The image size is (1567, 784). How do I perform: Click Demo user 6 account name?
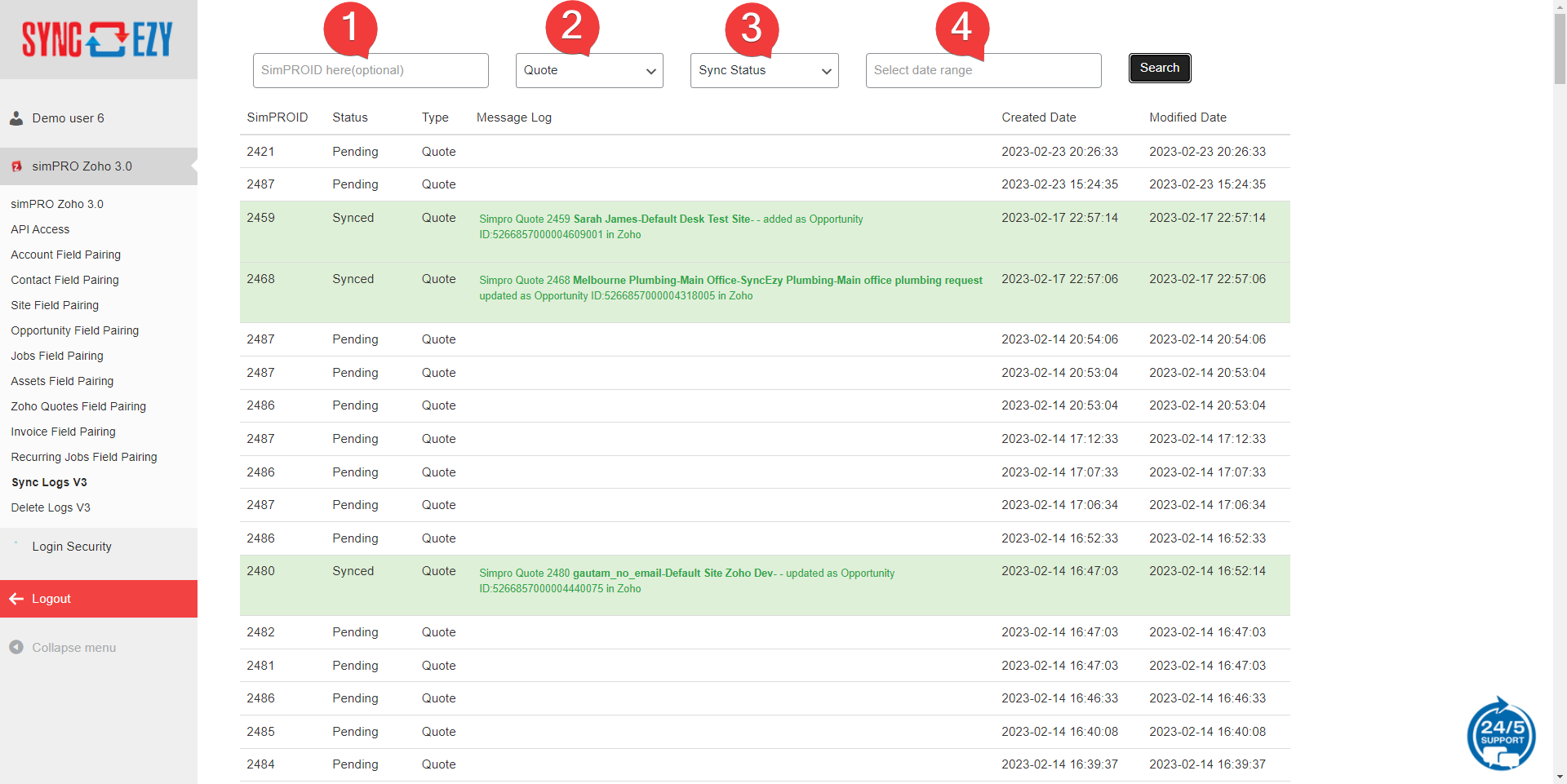[68, 118]
